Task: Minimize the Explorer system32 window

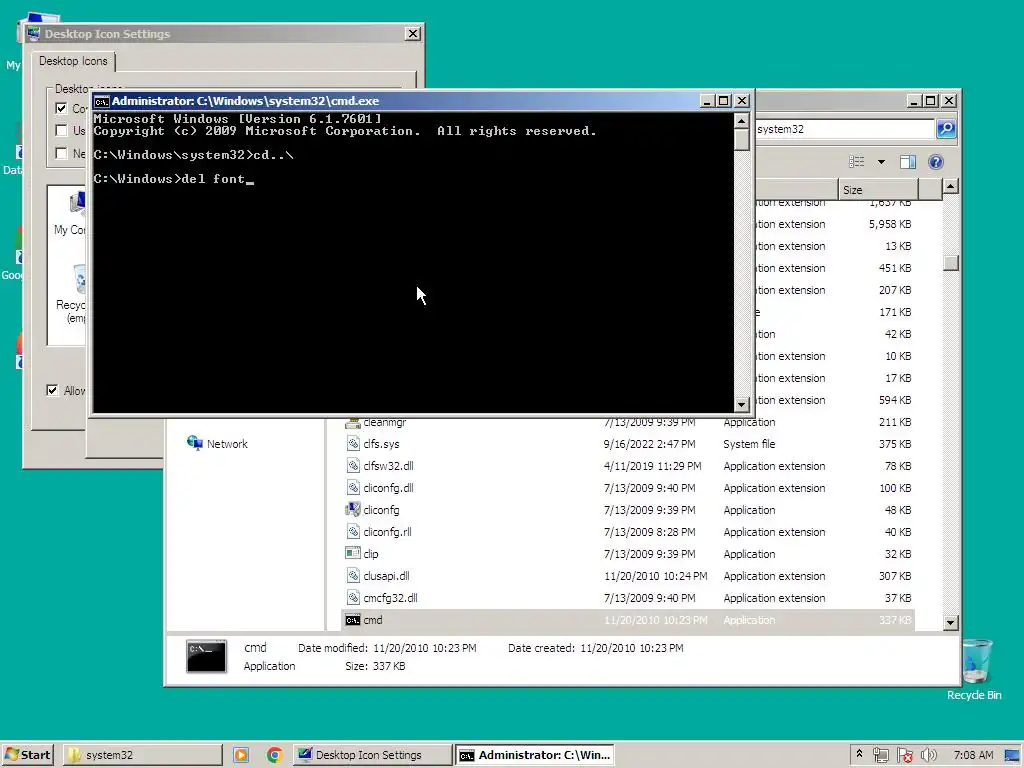Action: [x=914, y=101]
